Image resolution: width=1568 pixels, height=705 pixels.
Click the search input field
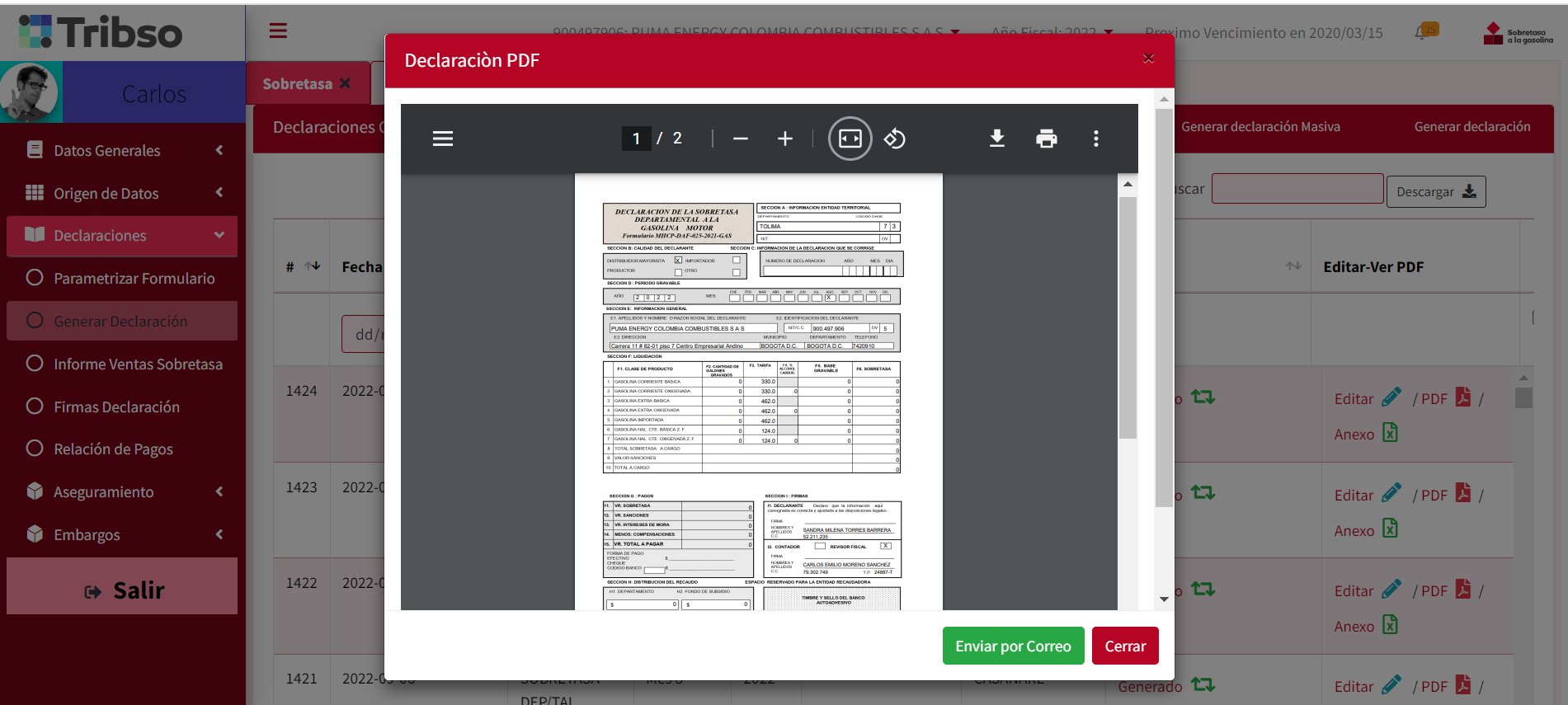1297,189
